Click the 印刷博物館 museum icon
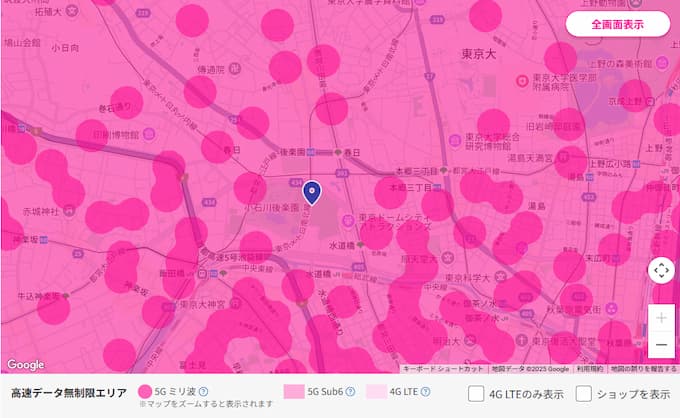Image resolution: width=680 pixels, height=418 pixels. coord(149,134)
